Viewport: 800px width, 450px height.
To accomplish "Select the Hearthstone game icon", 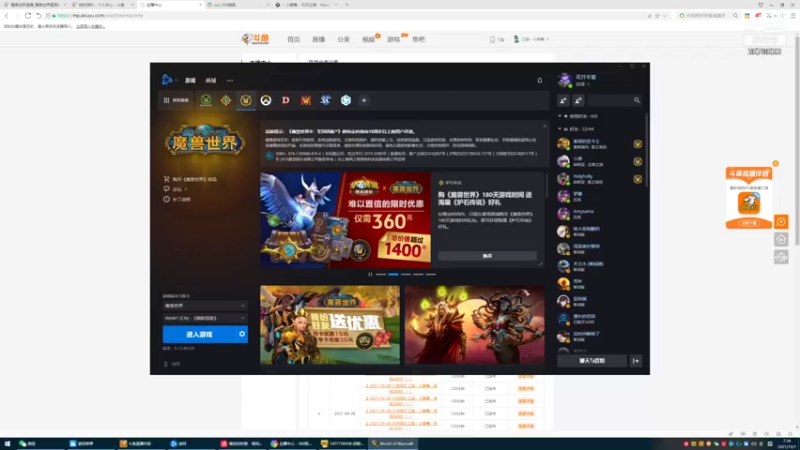I will [226, 100].
